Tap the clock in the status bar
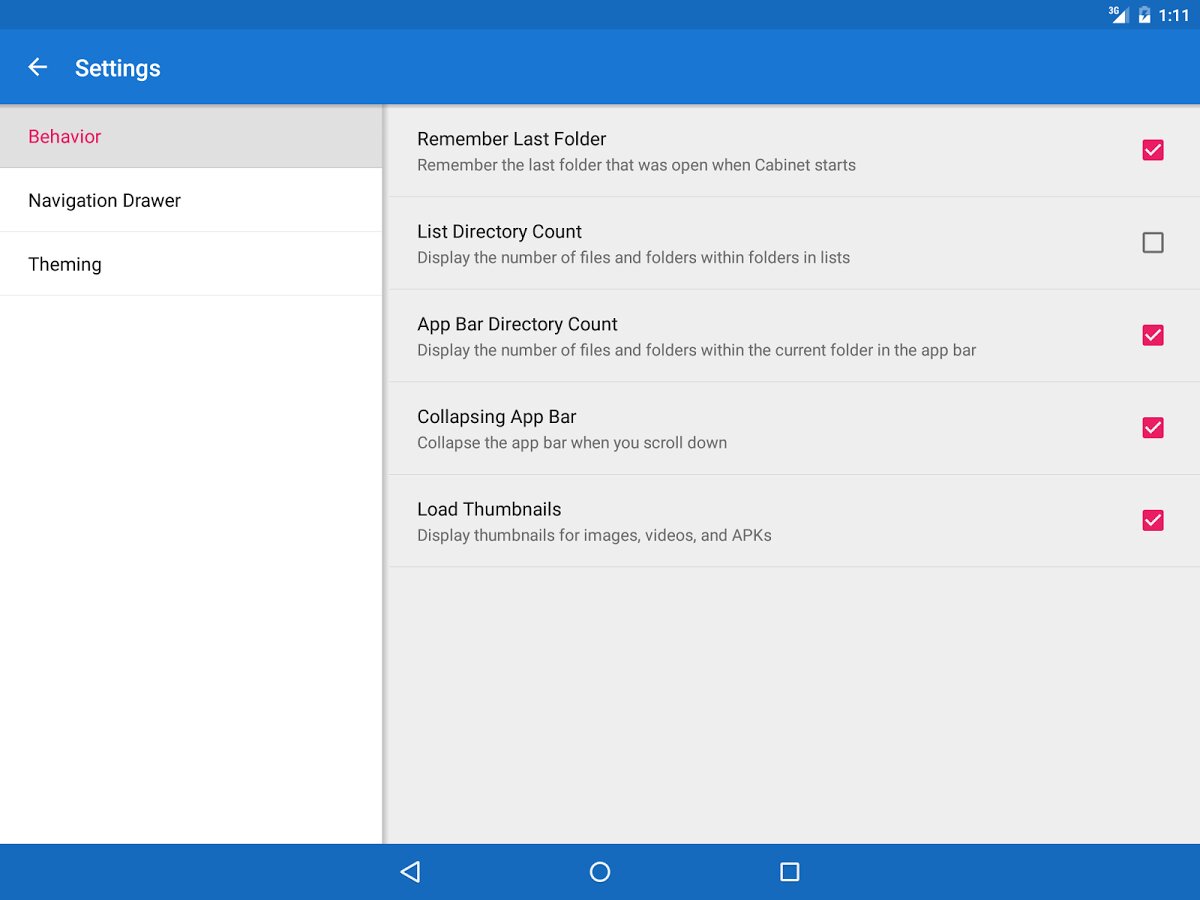 pos(1174,15)
